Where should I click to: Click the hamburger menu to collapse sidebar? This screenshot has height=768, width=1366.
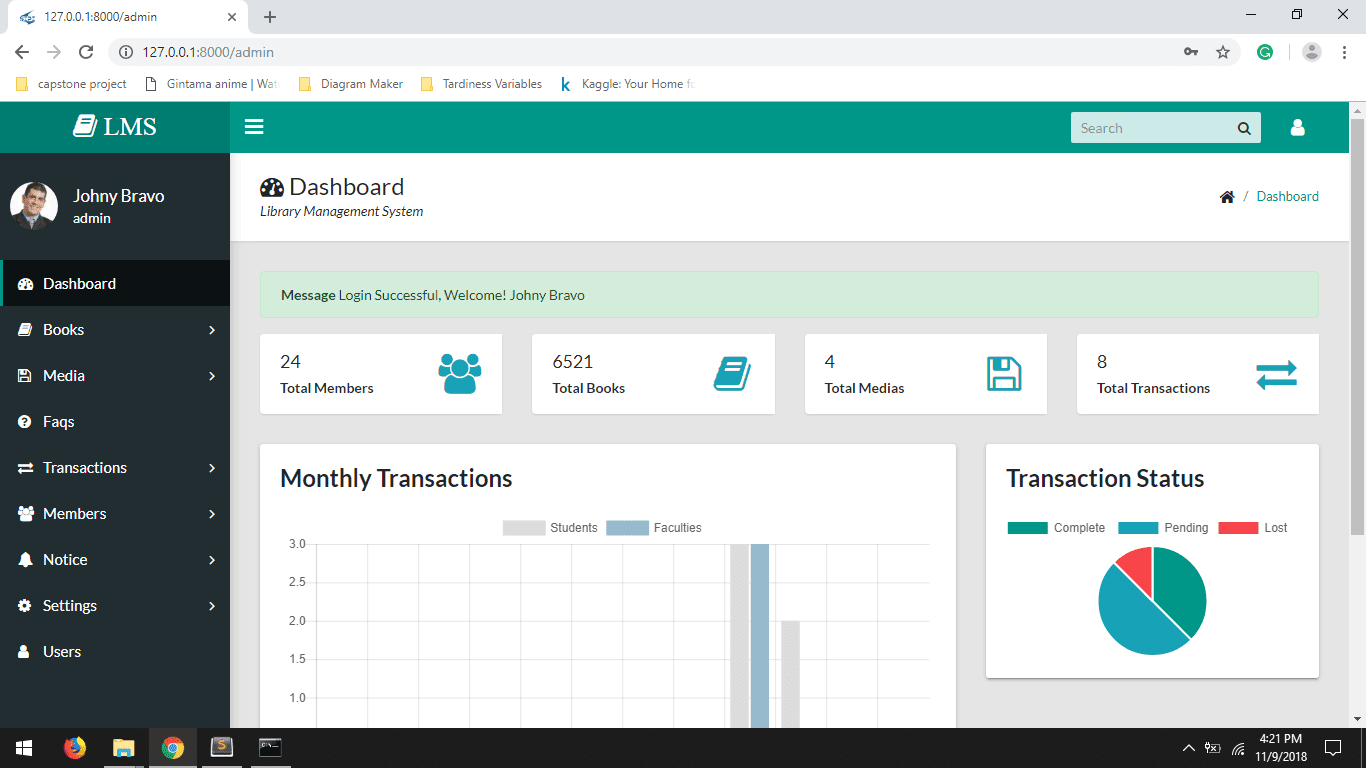[254, 126]
